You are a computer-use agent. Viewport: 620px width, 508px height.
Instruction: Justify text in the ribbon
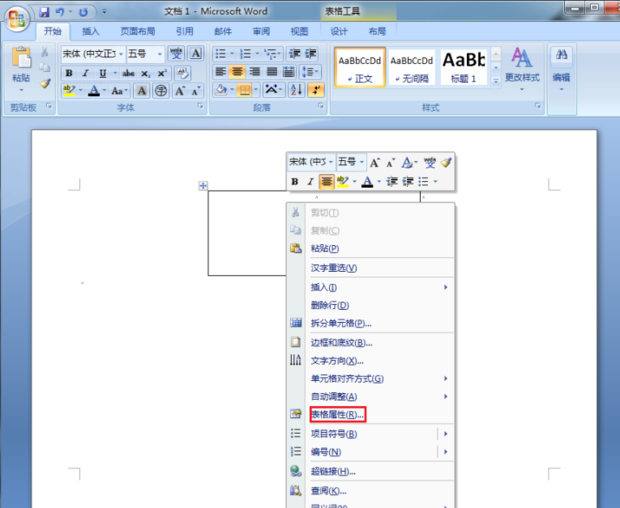point(272,72)
